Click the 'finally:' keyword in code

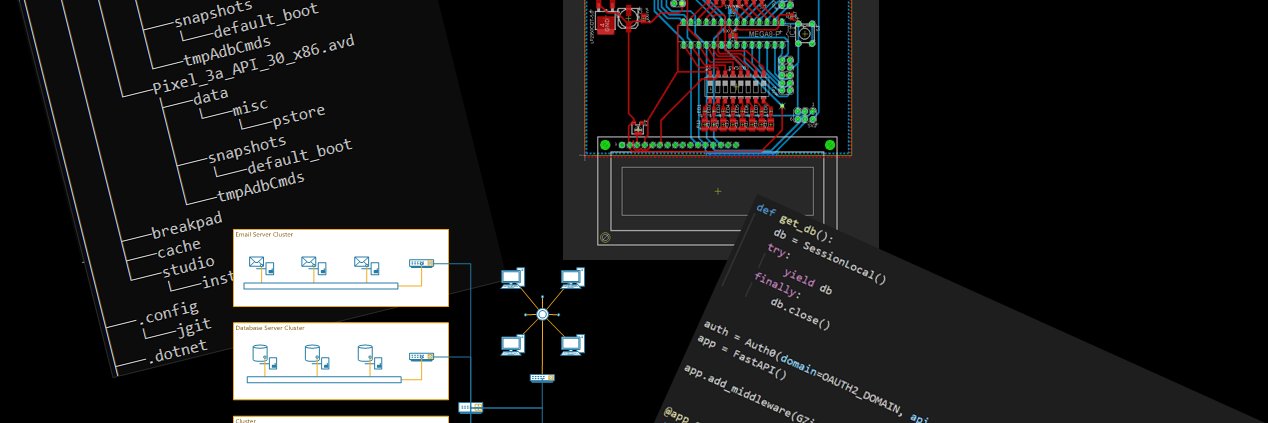coord(777,286)
